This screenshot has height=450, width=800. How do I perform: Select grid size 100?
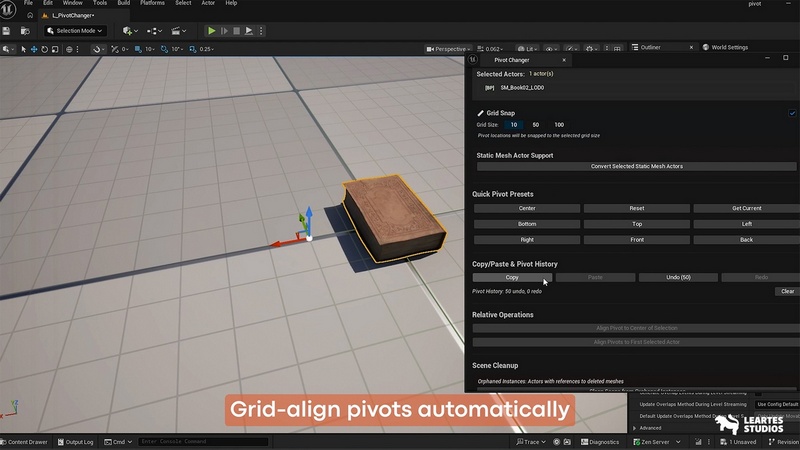pos(559,125)
